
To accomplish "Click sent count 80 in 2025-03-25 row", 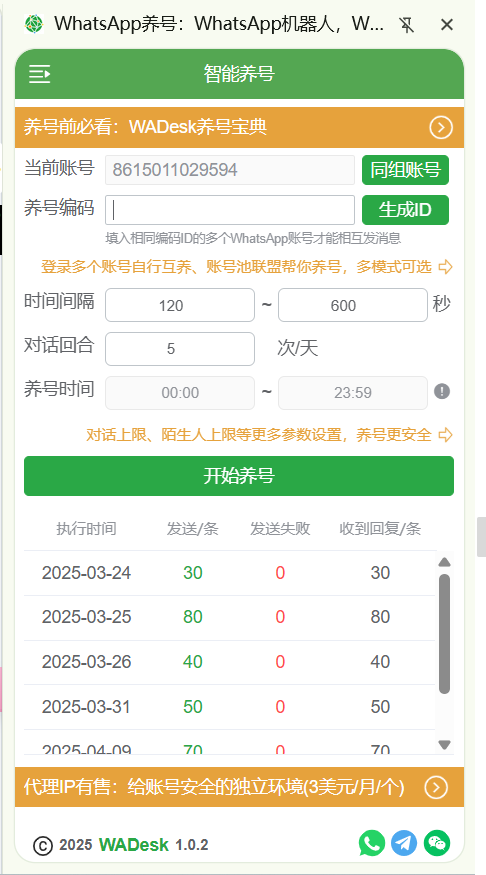I will [x=193, y=617].
